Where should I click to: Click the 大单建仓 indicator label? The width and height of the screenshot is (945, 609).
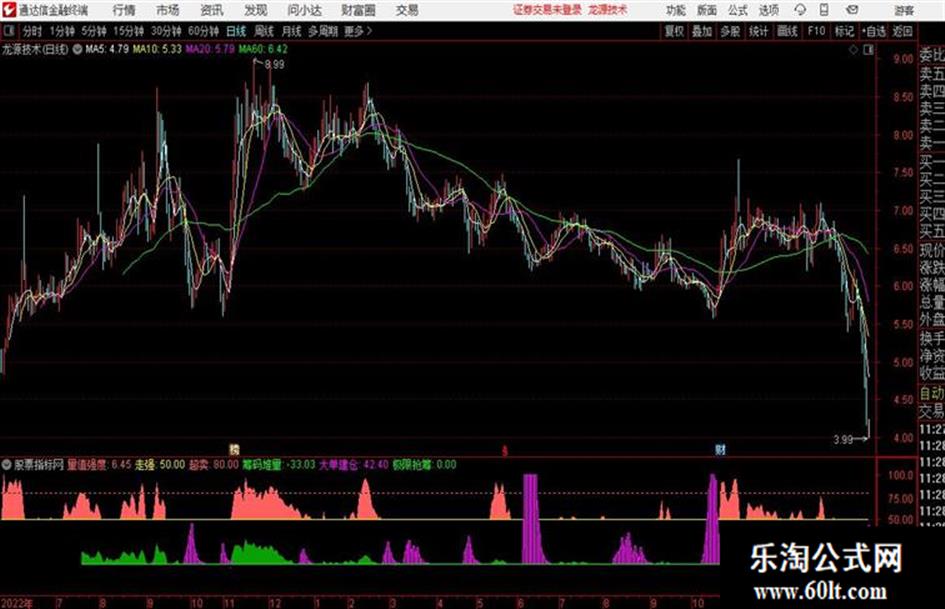point(354,465)
